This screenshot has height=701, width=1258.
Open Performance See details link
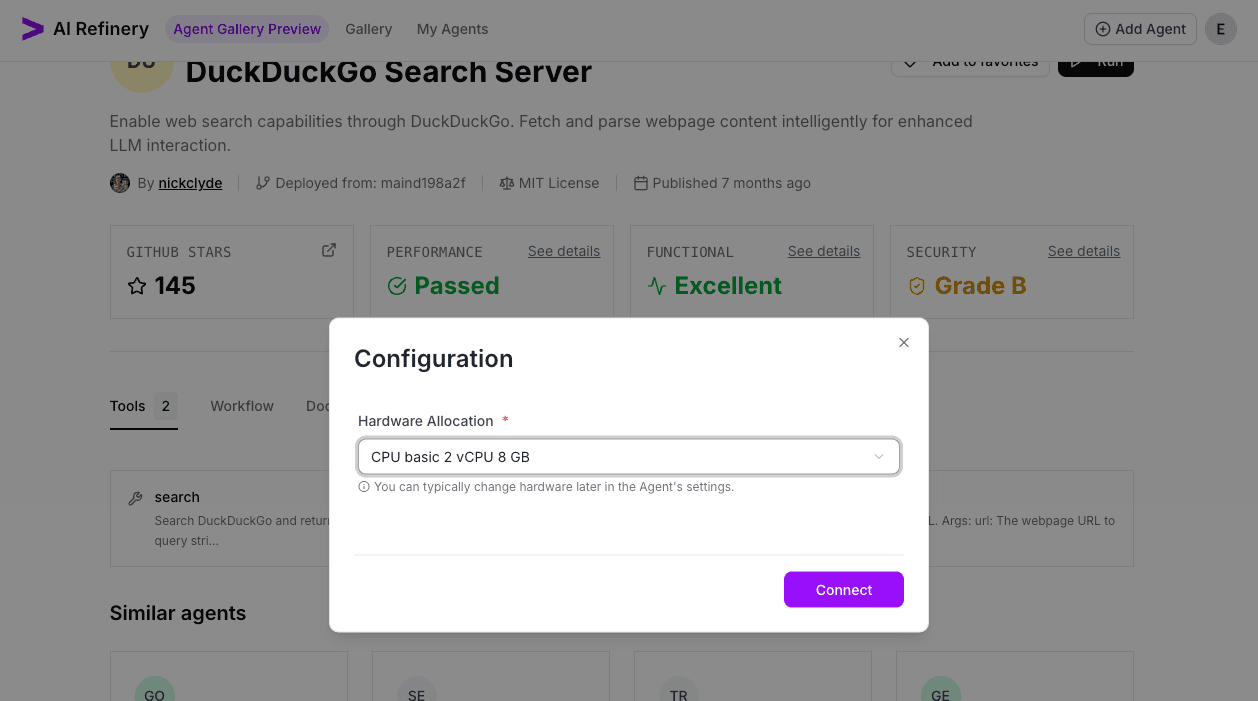point(564,251)
